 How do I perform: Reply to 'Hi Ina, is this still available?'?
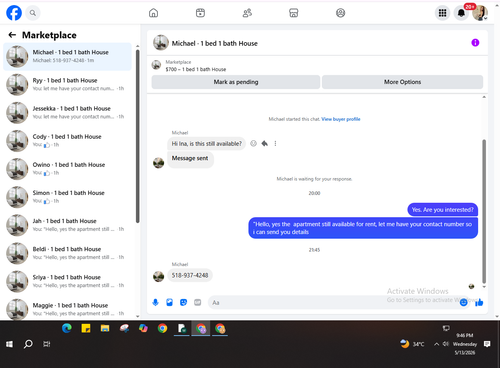(265, 144)
